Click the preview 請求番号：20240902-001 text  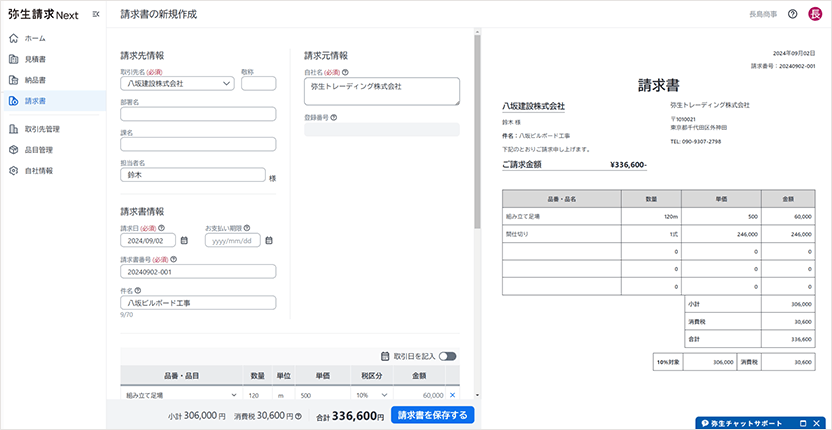(783, 67)
